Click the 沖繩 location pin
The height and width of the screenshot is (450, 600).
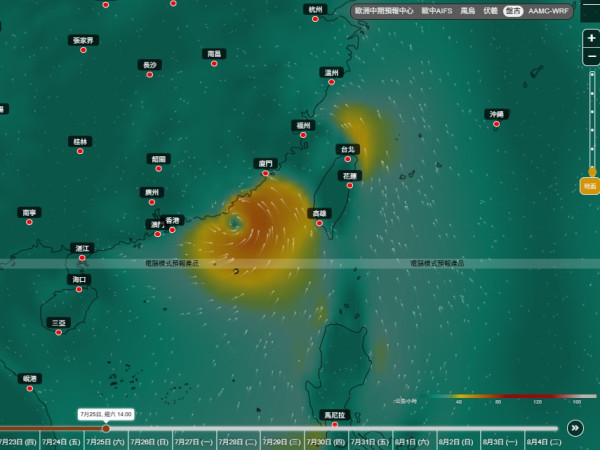point(496,124)
